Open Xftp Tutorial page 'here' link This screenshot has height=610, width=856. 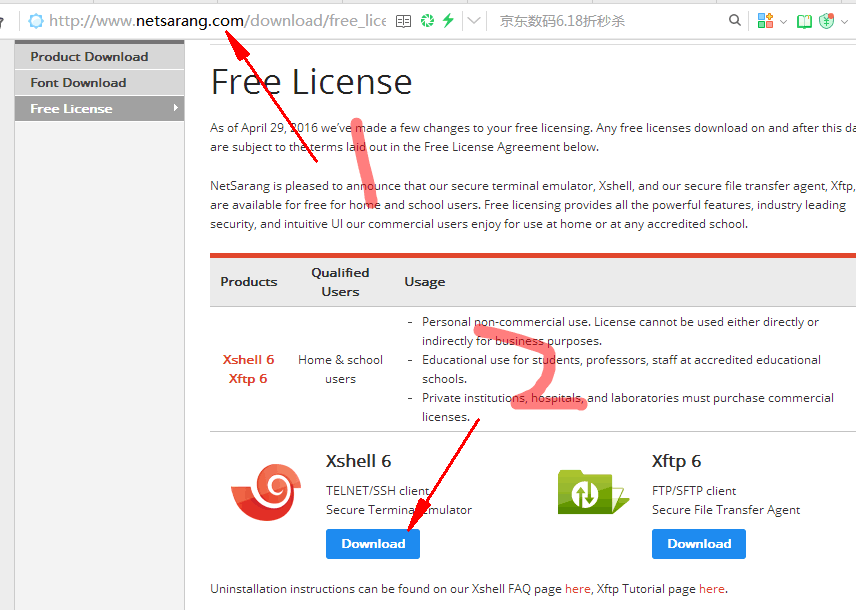pos(712,589)
